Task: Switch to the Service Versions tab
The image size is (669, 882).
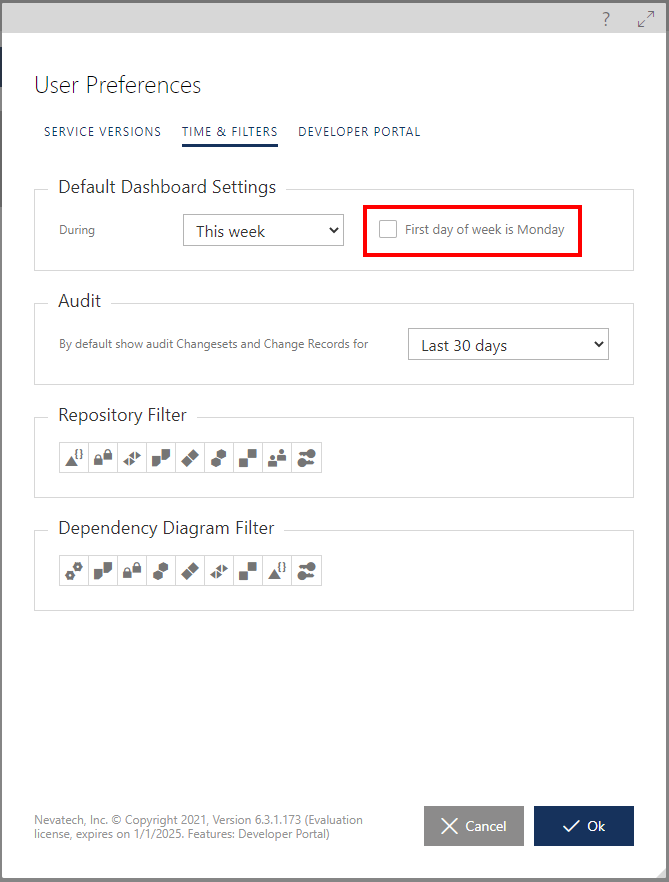Action: pyautogui.click(x=102, y=132)
